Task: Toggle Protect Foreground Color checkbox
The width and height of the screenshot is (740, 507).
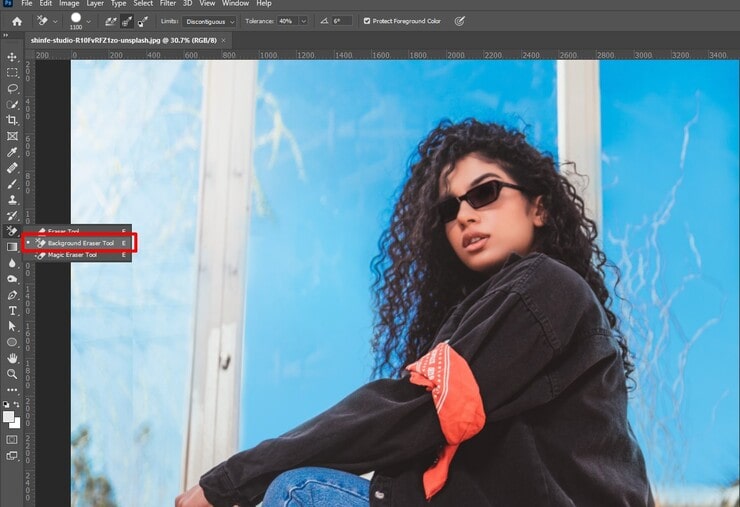Action: pyautogui.click(x=367, y=21)
